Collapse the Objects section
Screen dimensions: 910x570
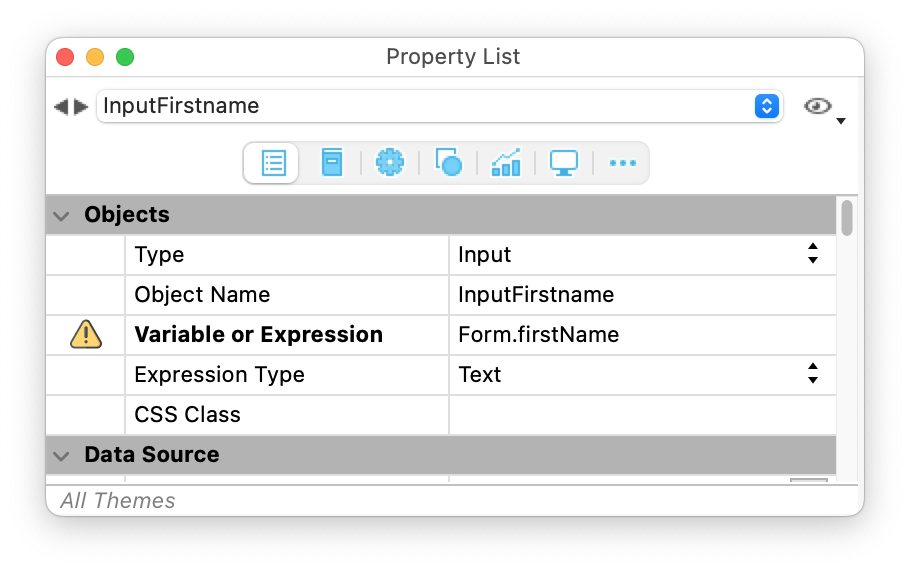(62, 215)
